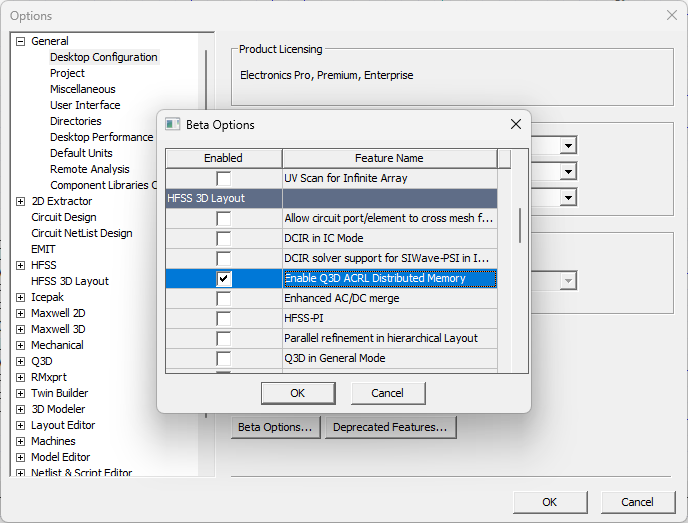The image size is (688, 523).
Task: Enable UV Scan for Infinite Array checkbox
Action: point(224,178)
